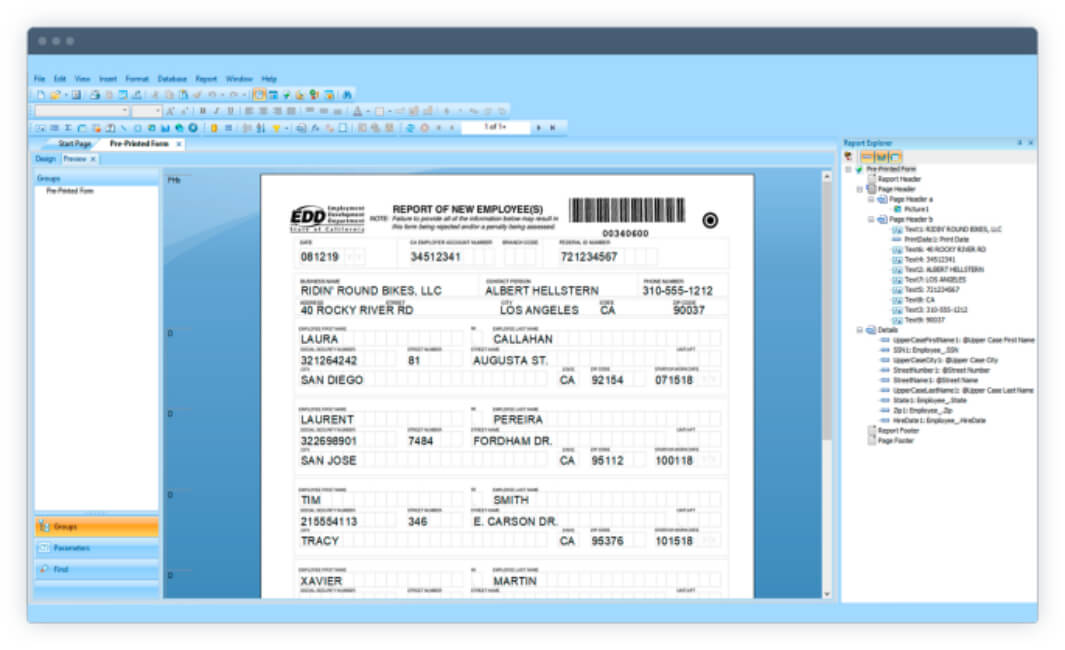Collapse the Details tree node
The image size is (1065, 650).
(860, 330)
